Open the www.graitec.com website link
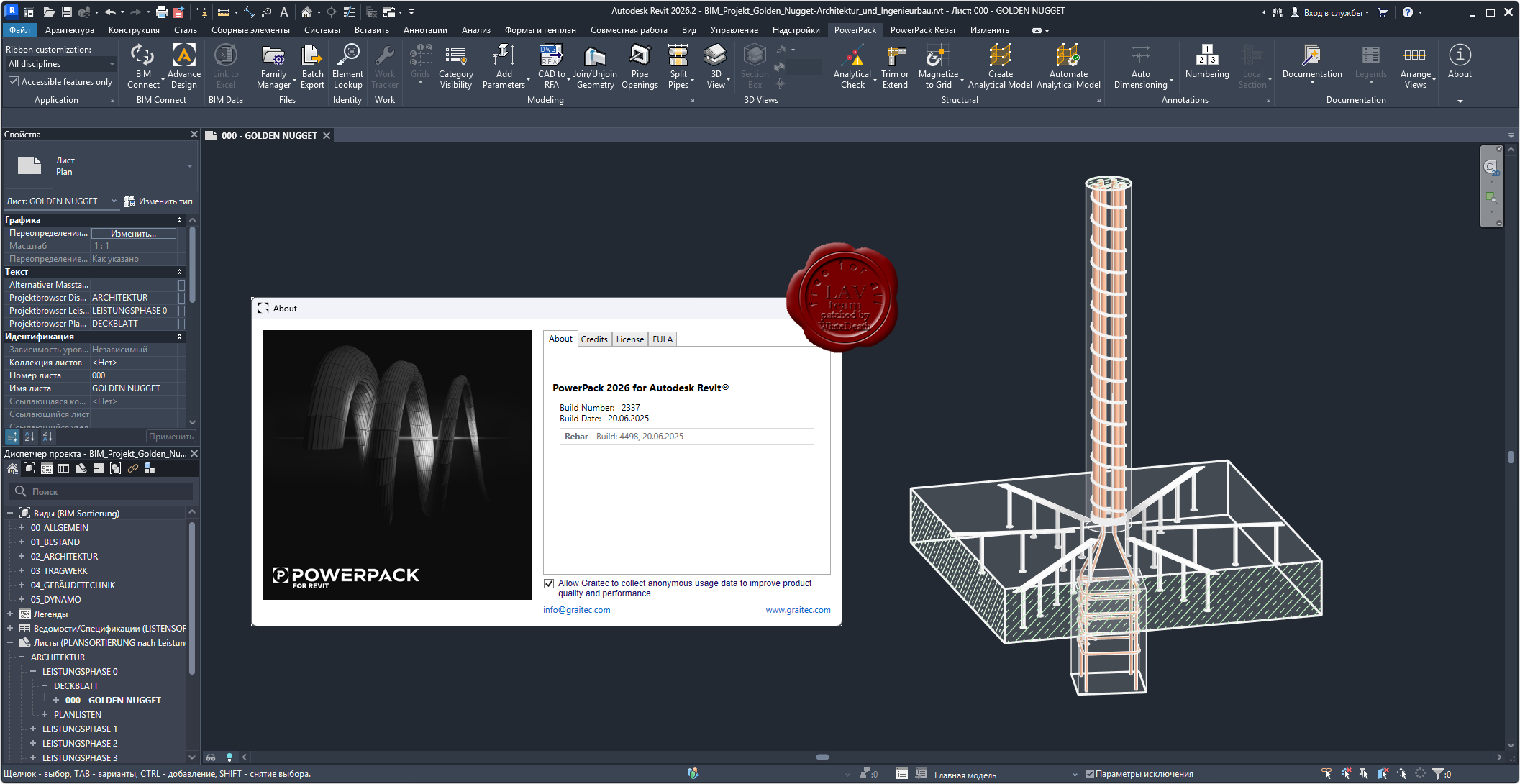 coord(798,610)
